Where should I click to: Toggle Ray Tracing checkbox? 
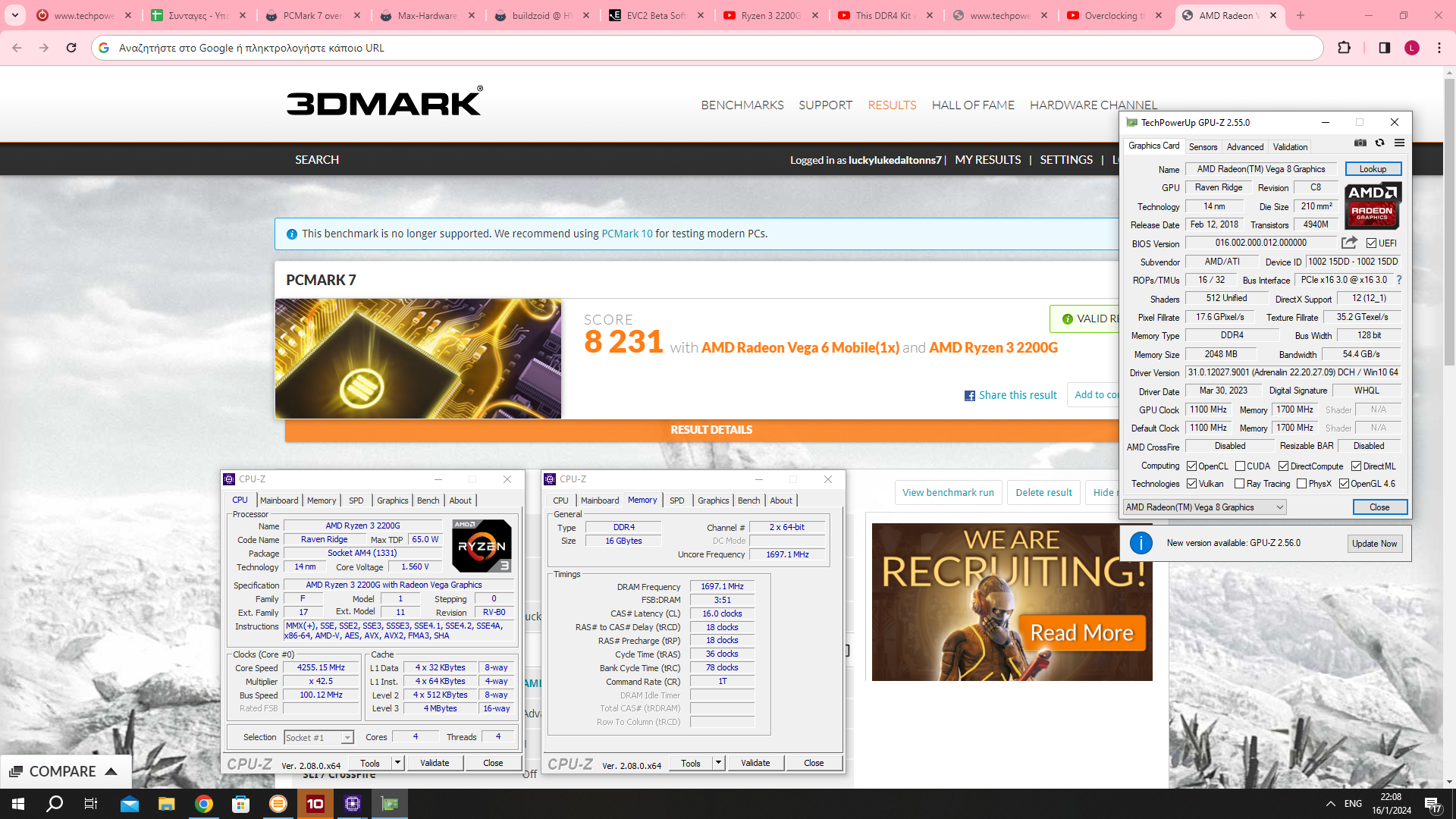click(1239, 484)
